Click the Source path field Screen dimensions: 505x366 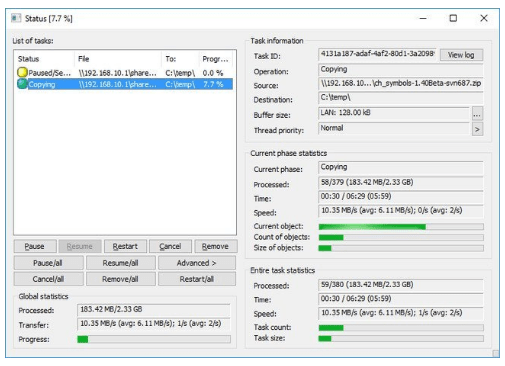coord(401,84)
